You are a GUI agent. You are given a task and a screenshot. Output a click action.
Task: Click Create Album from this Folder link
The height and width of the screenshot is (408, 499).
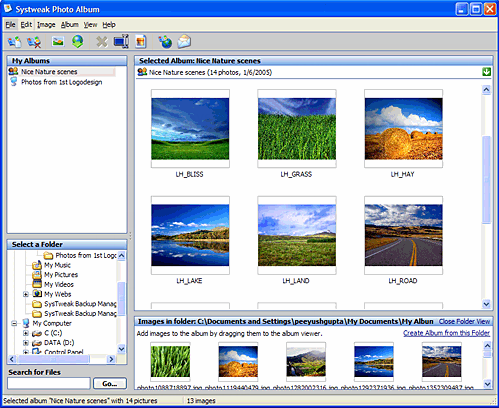(x=446, y=333)
